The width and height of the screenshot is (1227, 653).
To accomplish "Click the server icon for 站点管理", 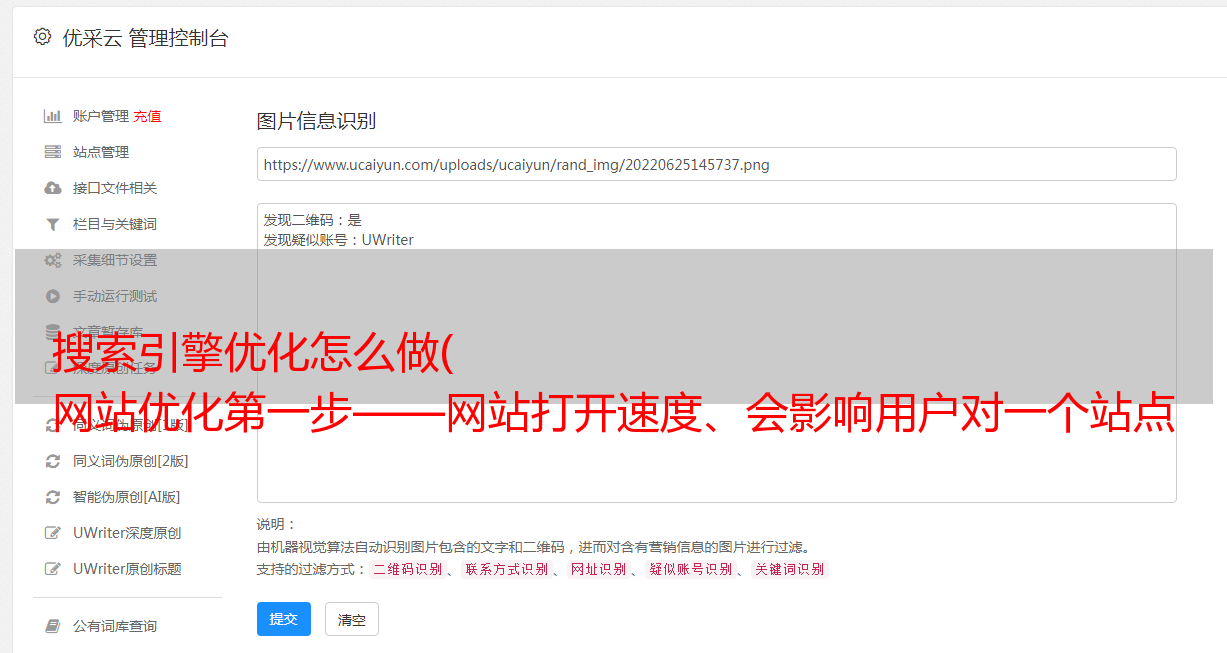I will (53, 152).
